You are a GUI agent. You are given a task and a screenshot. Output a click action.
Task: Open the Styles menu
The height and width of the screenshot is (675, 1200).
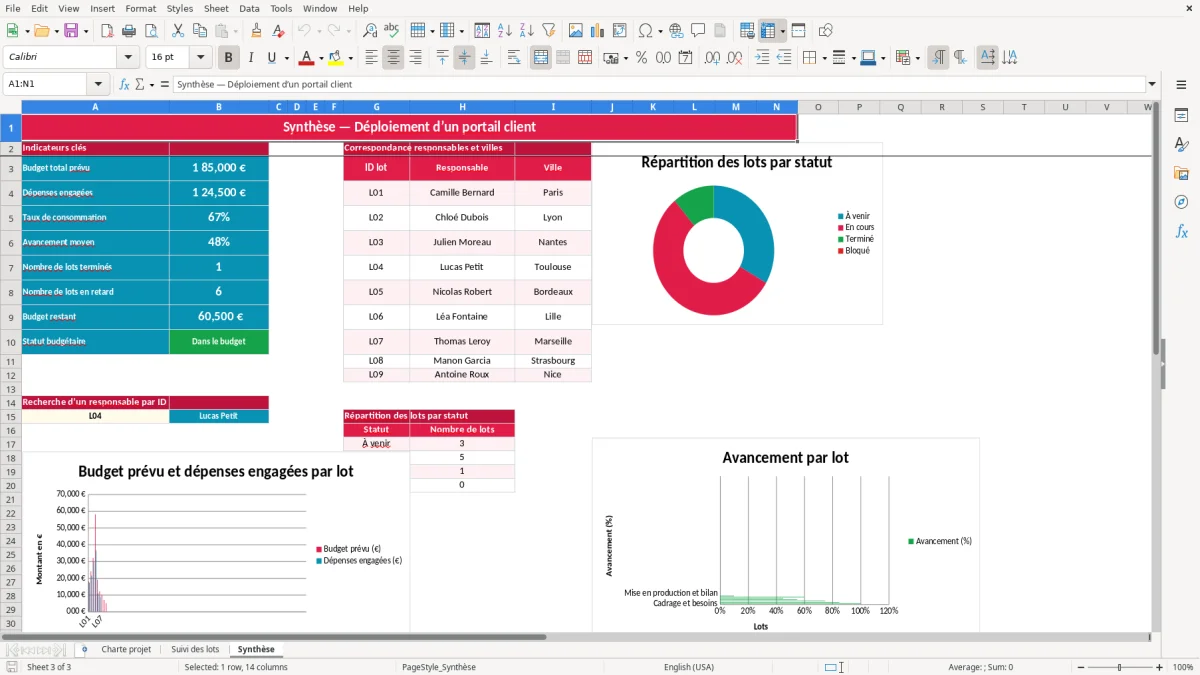tap(180, 8)
